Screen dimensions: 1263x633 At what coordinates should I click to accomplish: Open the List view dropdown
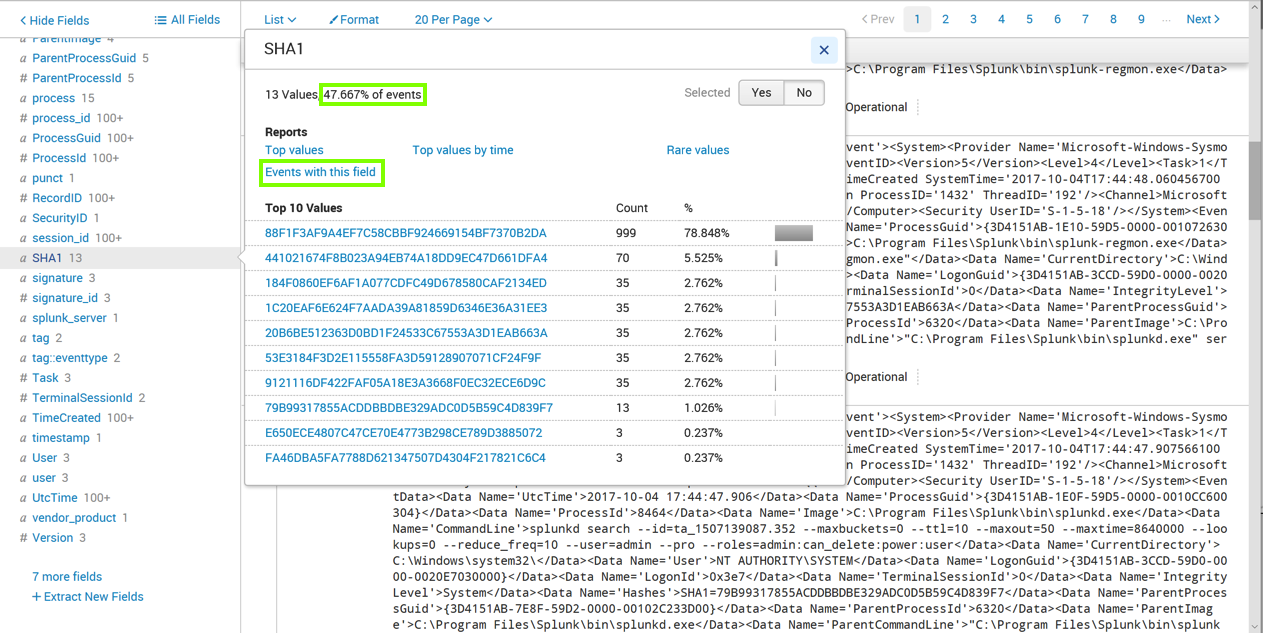tap(280, 20)
